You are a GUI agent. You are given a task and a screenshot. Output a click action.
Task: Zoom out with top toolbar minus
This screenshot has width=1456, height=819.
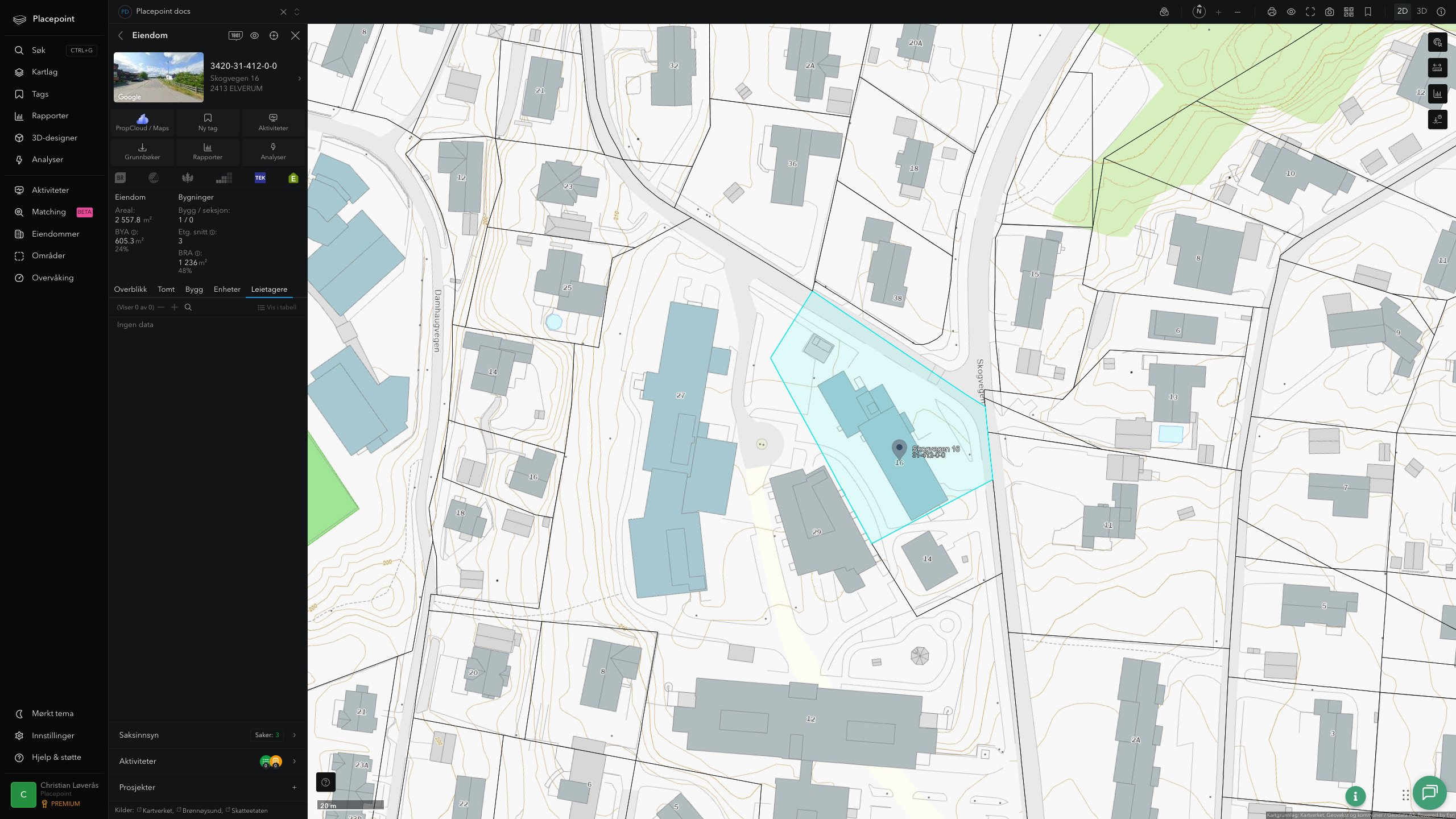[x=1238, y=11]
